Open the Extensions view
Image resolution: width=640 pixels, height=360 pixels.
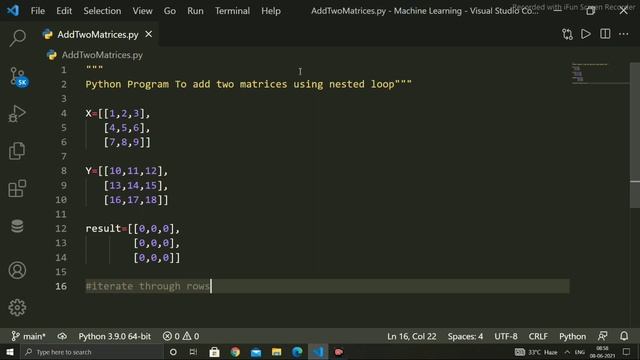[17, 188]
